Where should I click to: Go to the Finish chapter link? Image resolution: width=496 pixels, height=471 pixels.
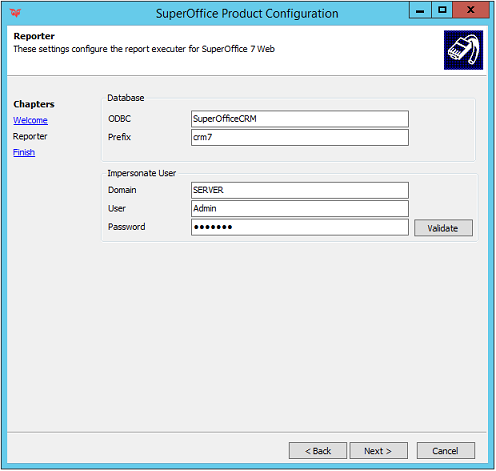pos(24,152)
